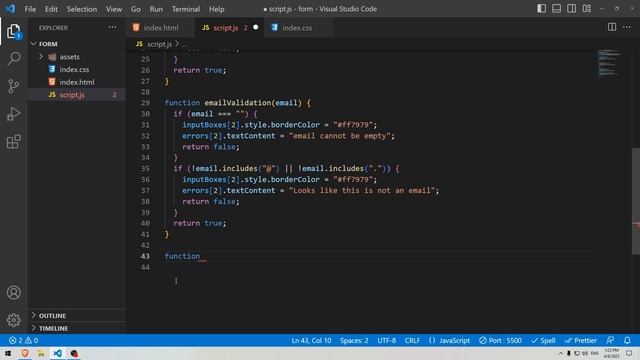This screenshot has height=360, width=640.
Task: Click the editor vertical scrollbar
Action: 636,201
